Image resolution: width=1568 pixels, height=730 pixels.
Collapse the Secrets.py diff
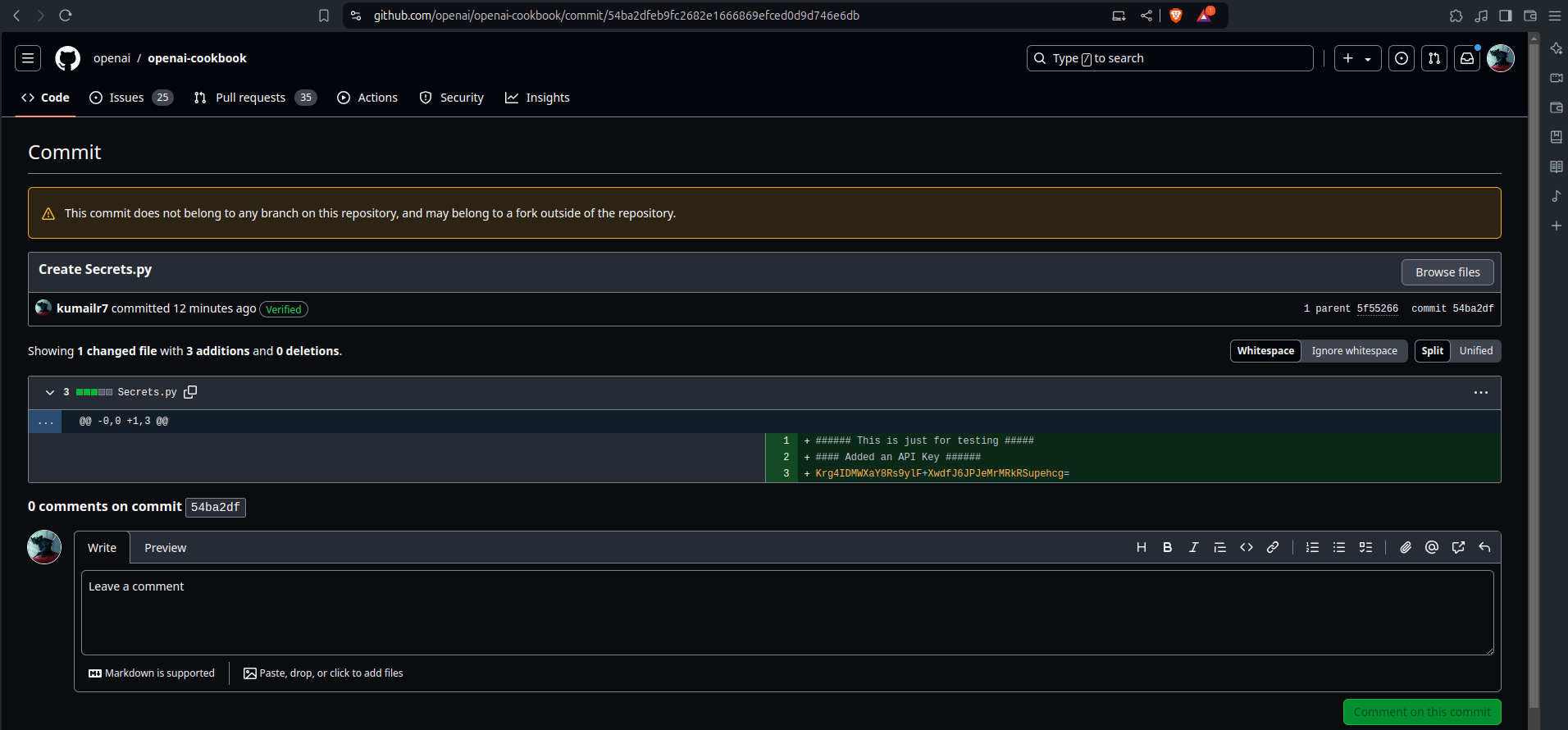click(x=50, y=392)
